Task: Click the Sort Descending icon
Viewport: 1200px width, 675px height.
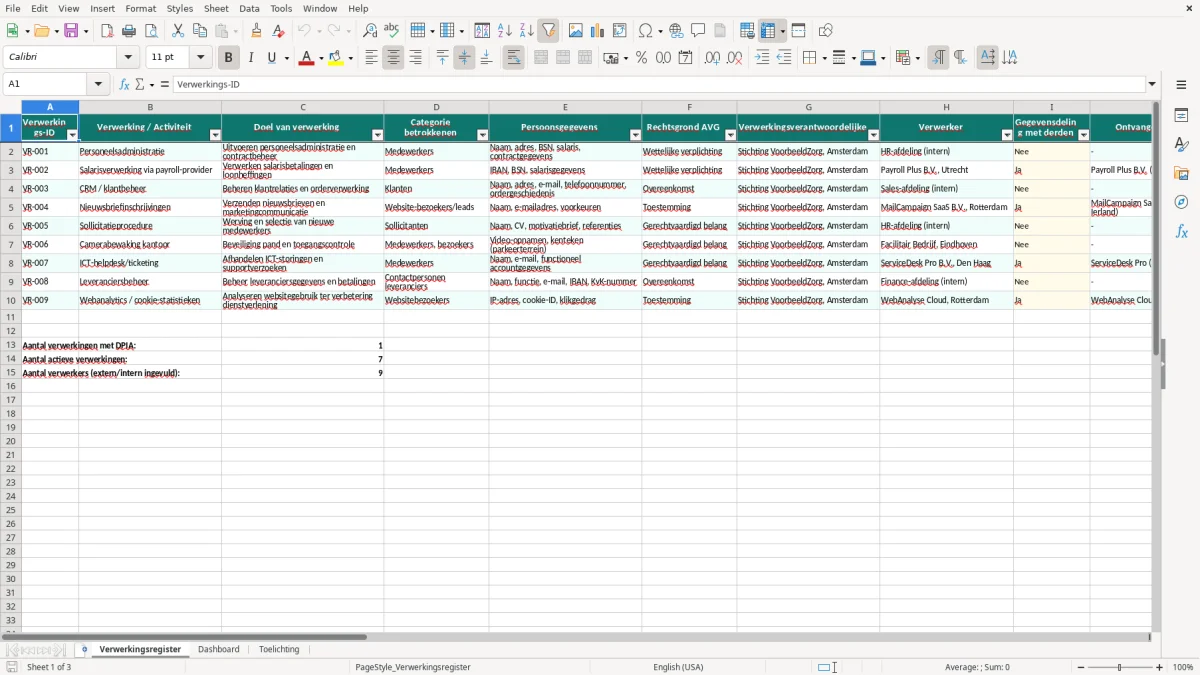Action: (527, 31)
